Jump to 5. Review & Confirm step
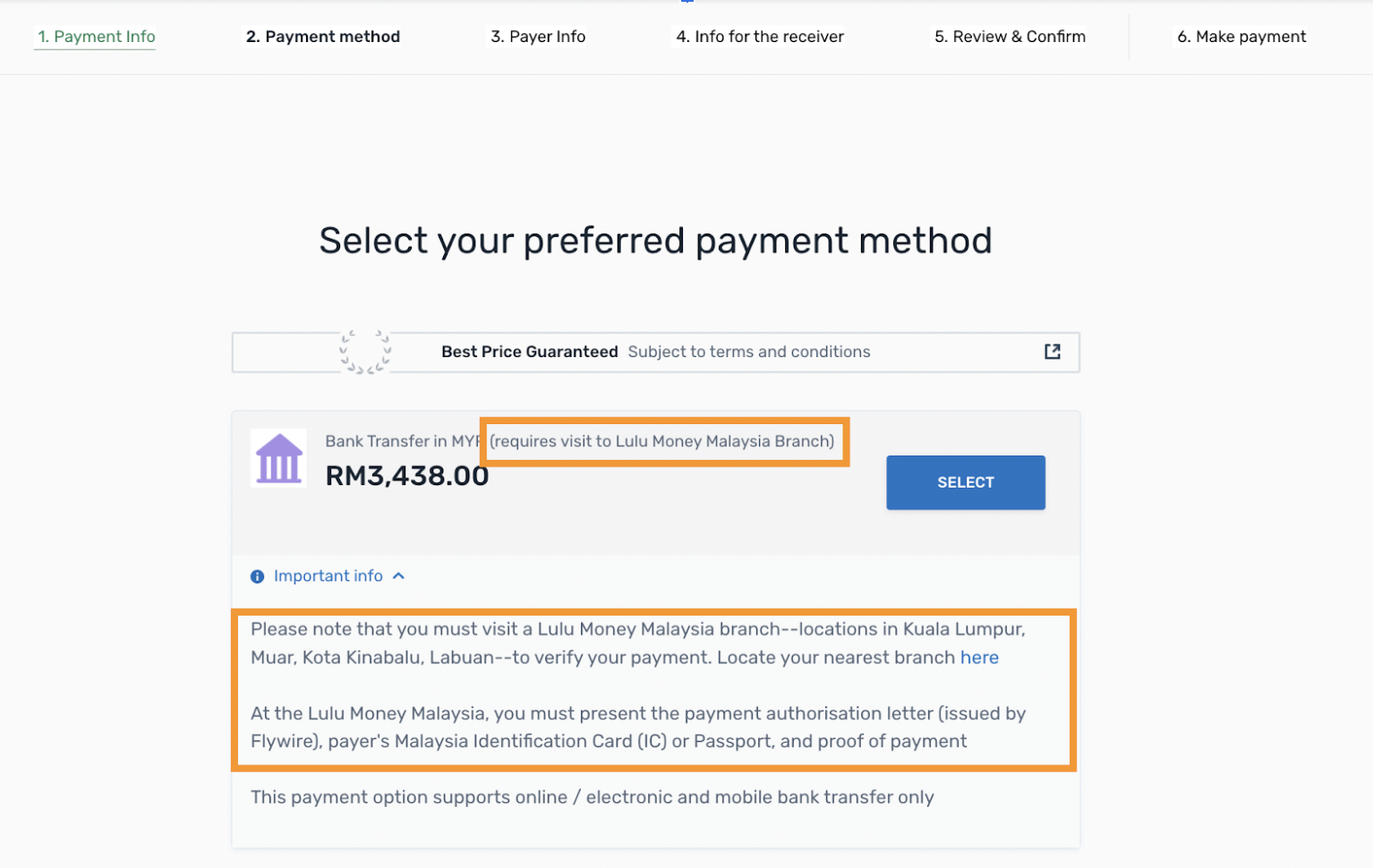The height and width of the screenshot is (868, 1373). pyautogui.click(x=1010, y=37)
